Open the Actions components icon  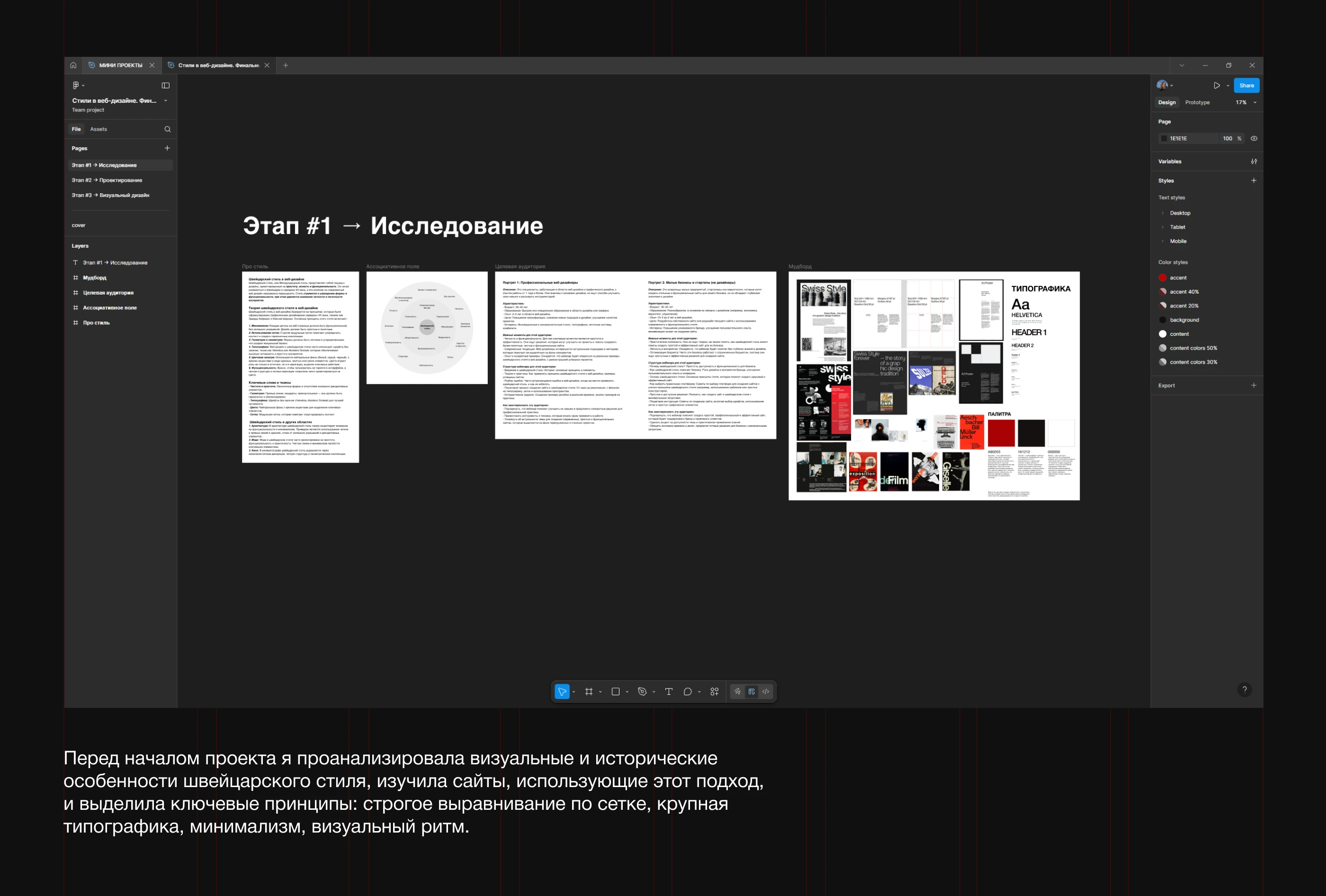click(x=714, y=692)
